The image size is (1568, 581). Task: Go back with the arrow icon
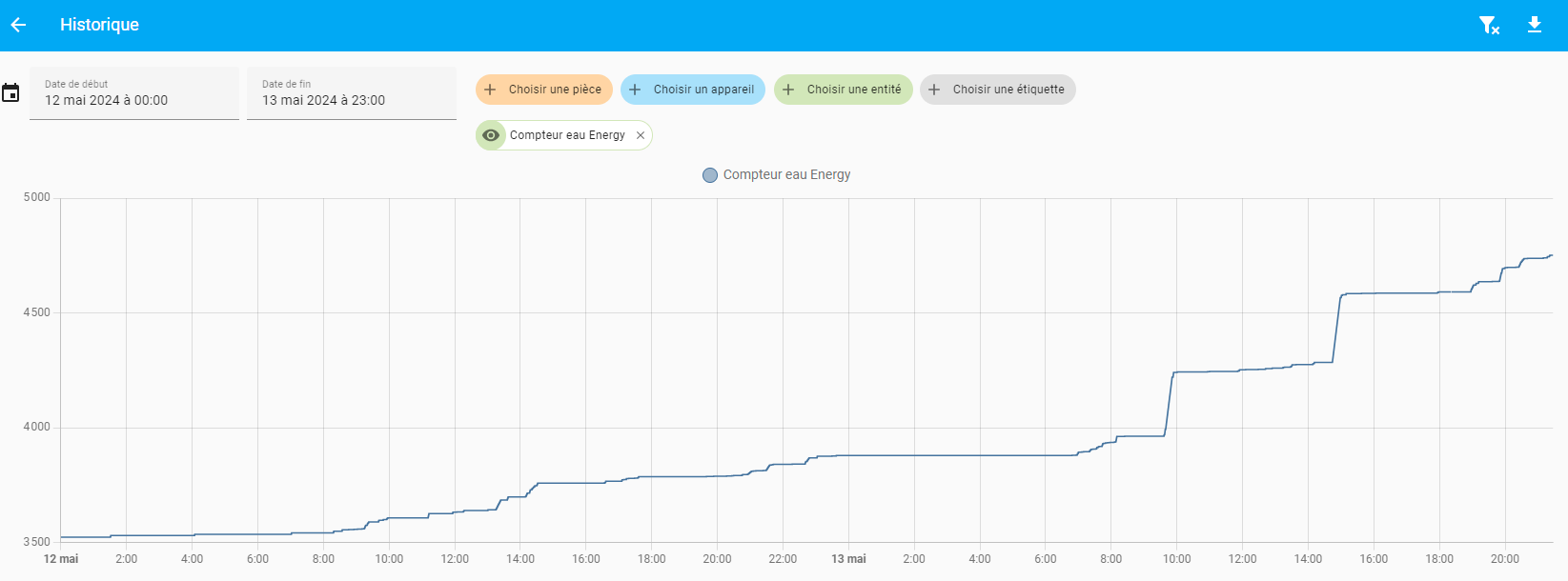pyautogui.click(x=18, y=25)
